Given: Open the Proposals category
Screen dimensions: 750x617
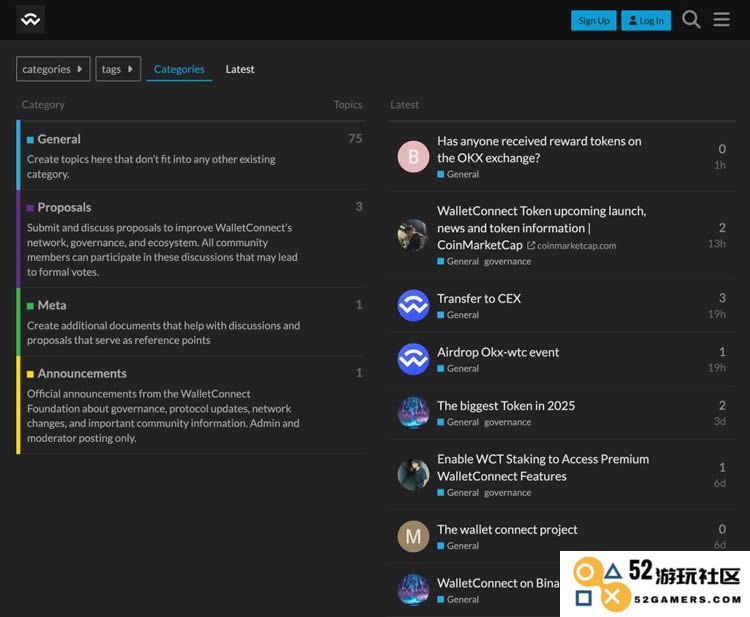Looking at the screenshot, I should (64, 207).
